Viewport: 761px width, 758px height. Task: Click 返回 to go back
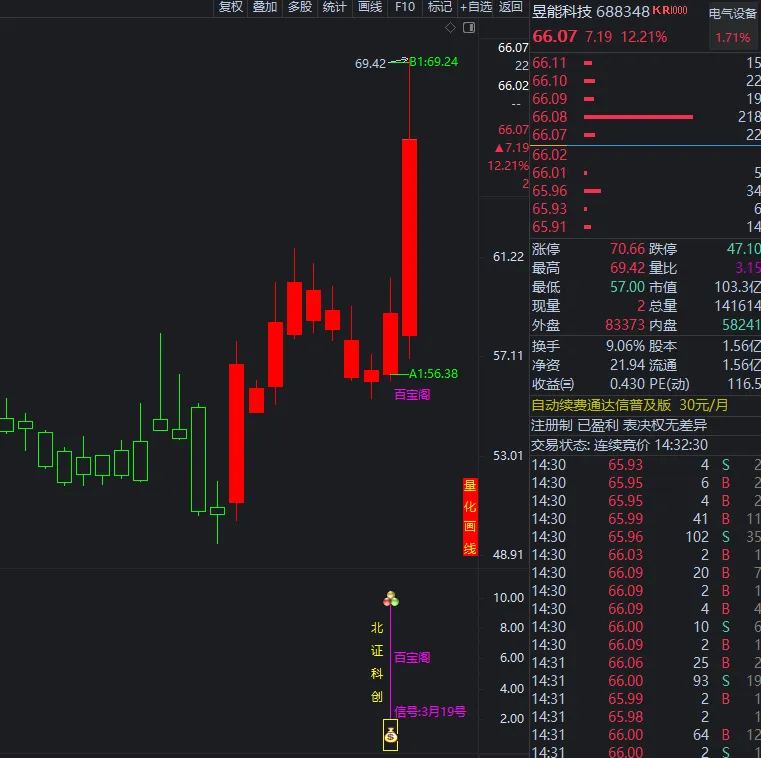click(511, 7)
